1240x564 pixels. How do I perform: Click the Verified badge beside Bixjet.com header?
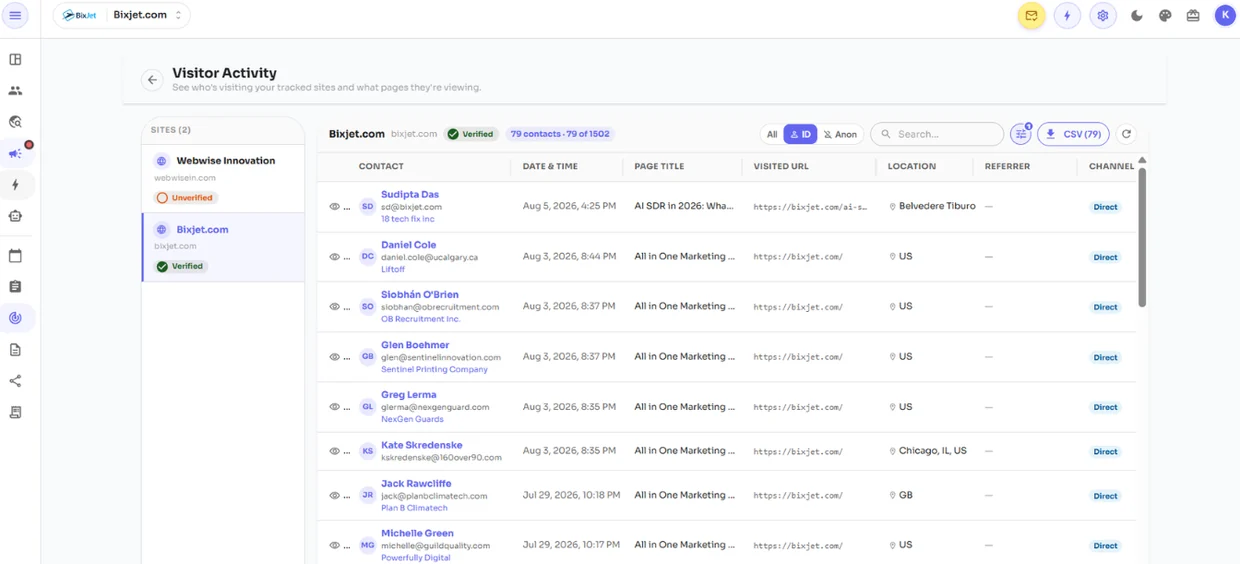click(471, 134)
